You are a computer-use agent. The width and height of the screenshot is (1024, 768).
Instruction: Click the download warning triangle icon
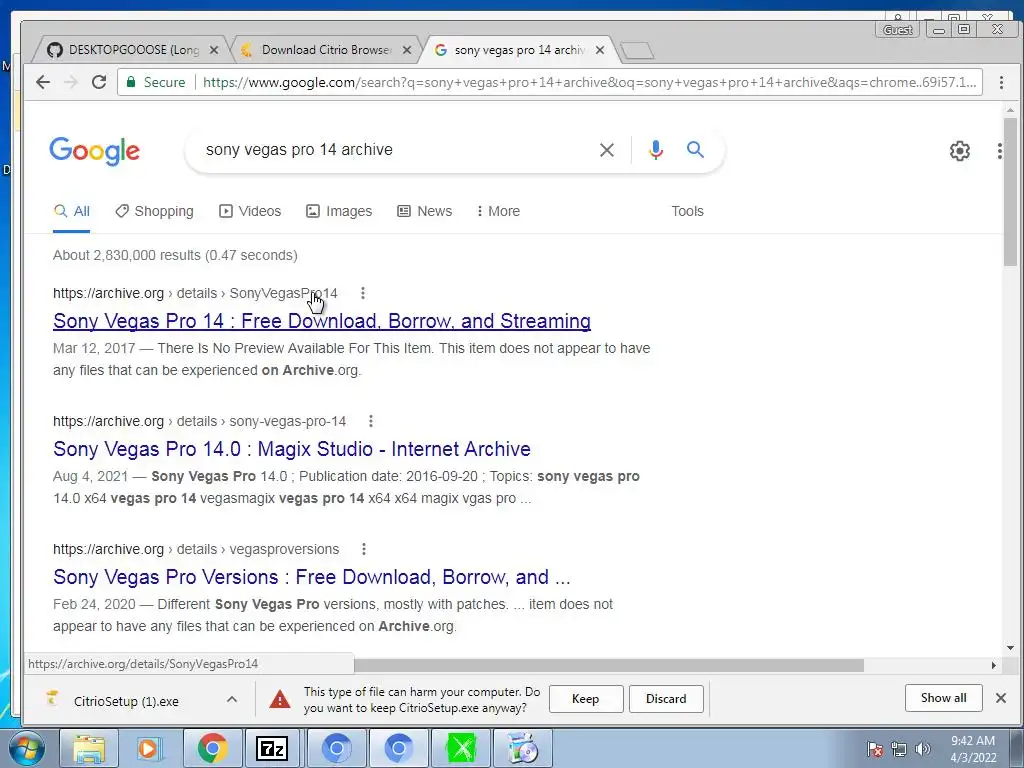click(x=280, y=699)
